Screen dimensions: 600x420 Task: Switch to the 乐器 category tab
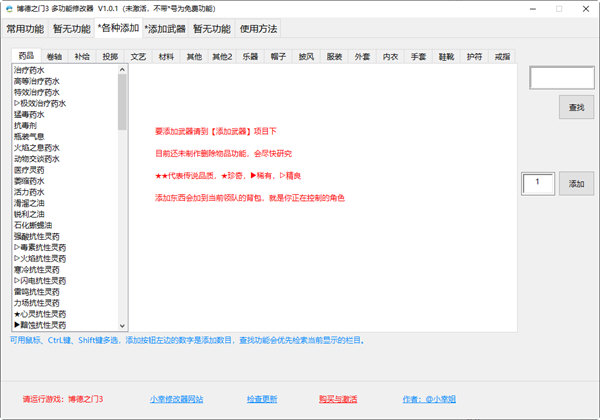[x=250, y=57]
